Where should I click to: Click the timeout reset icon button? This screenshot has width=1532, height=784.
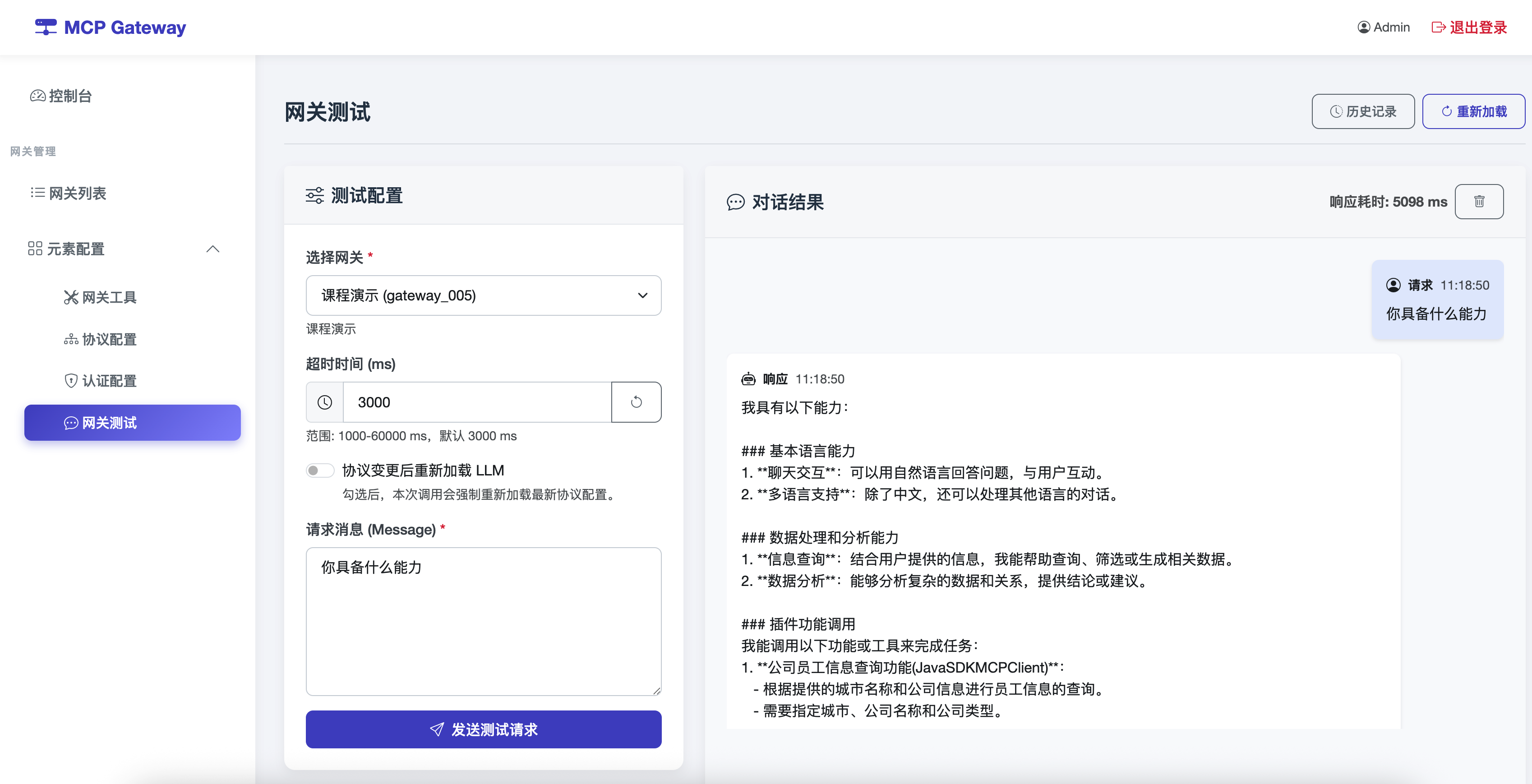click(x=636, y=402)
